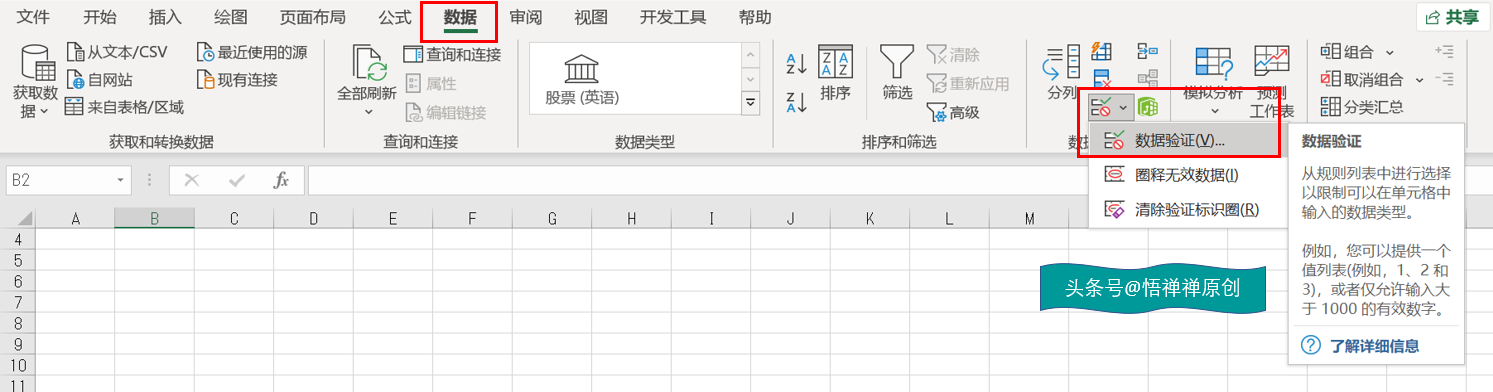Screen dimensions: 1493x392
Task: Expand the 组合 dropdown arrow
Action: point(1390,52)
